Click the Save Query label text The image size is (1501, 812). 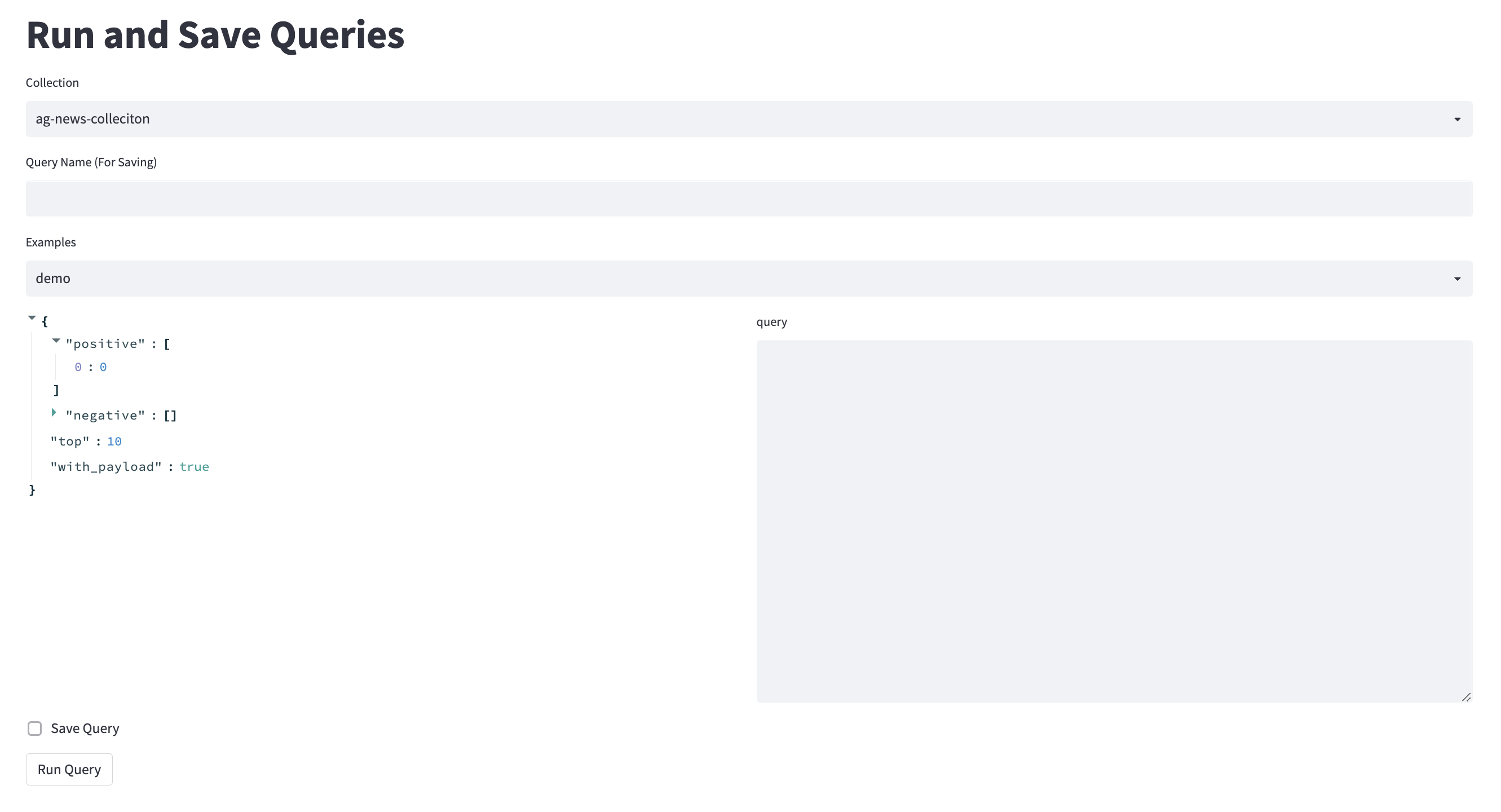[85, 729]
